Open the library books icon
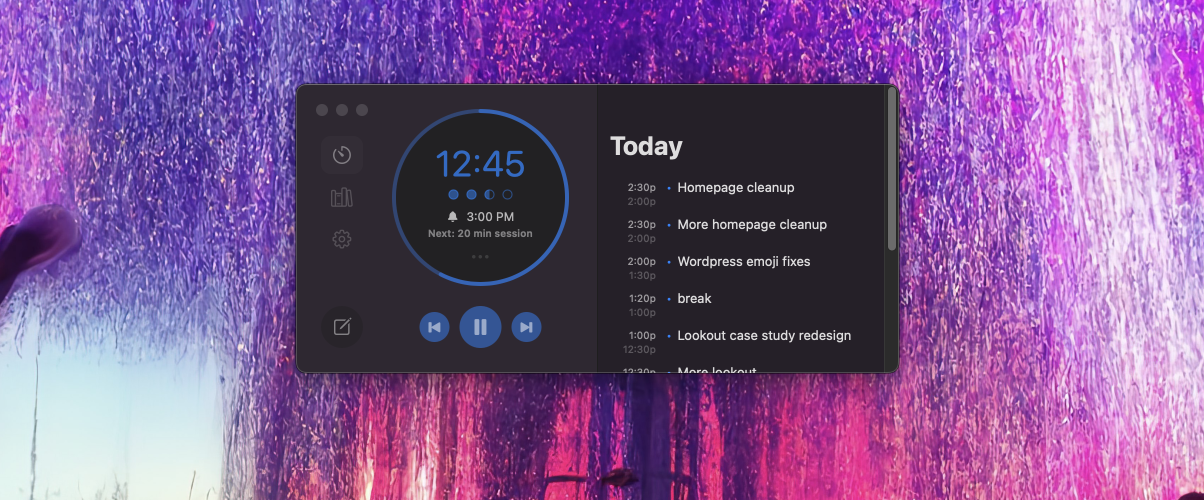Screen dimensions: 1204x500 tap(342, 198)
